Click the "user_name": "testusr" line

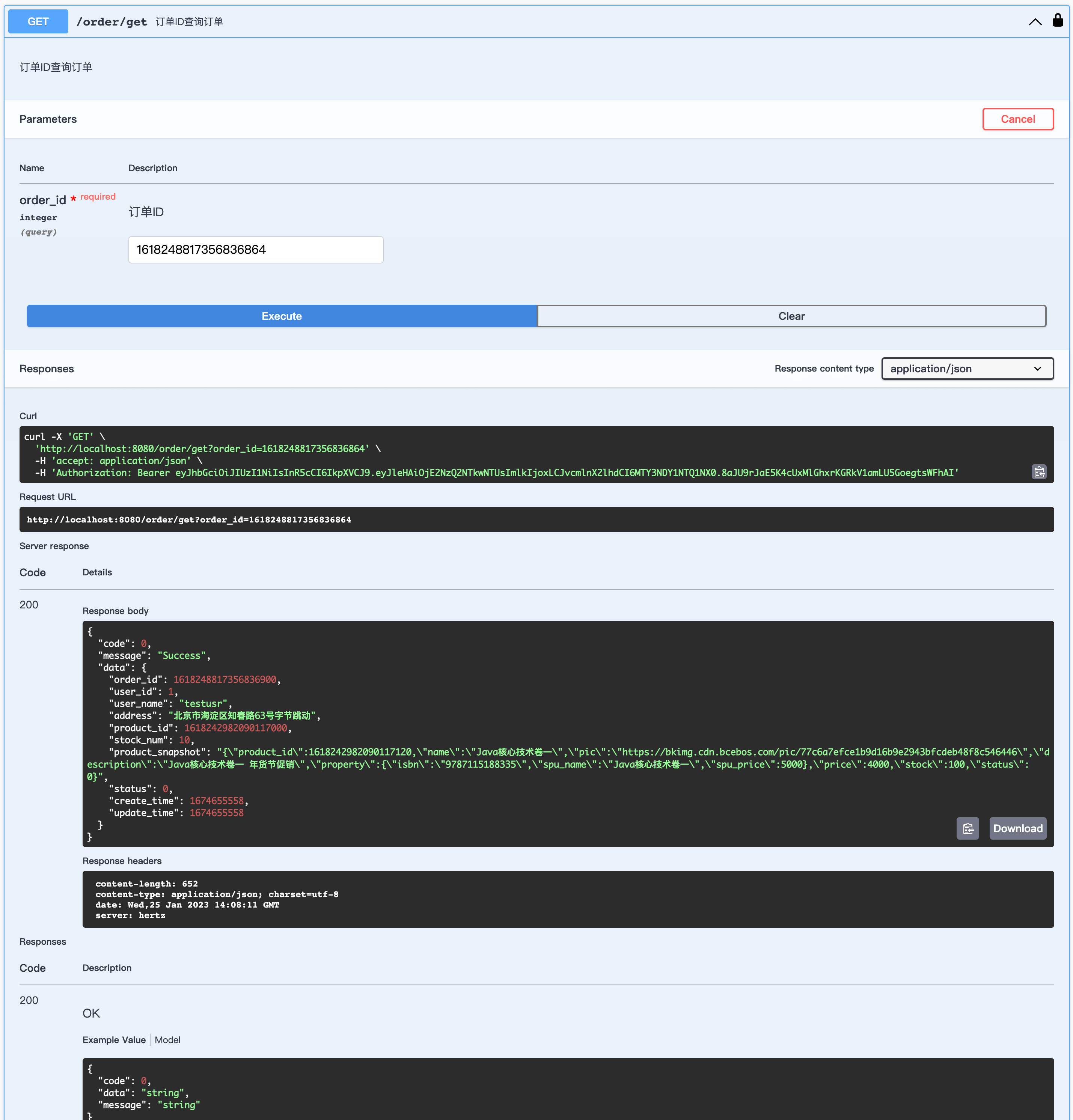(x=170, y=703)
